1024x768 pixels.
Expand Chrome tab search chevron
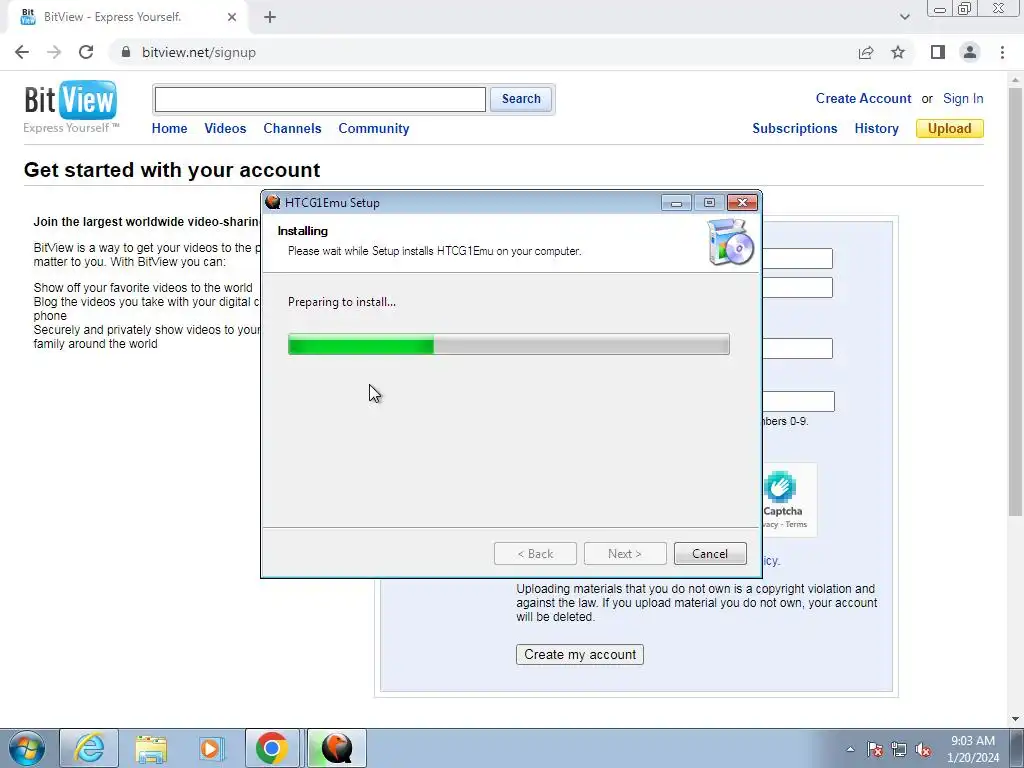[x=904, y=17]
